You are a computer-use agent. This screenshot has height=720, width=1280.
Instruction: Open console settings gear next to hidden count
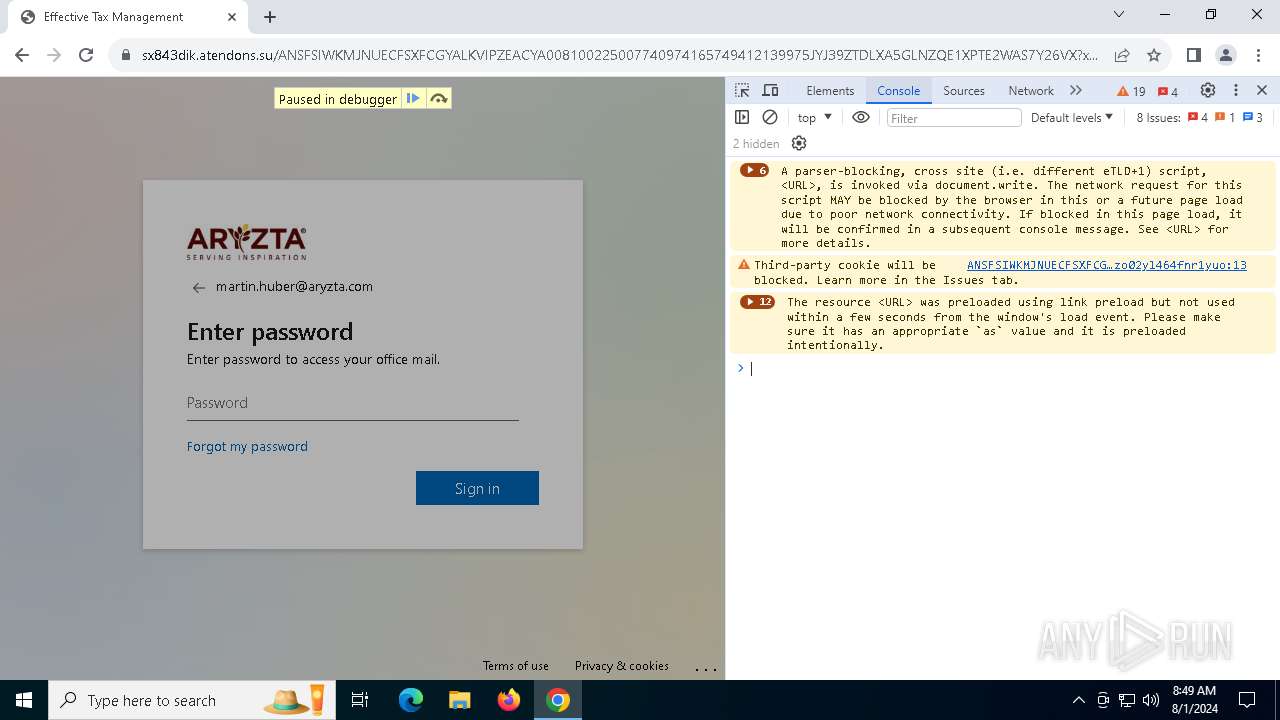pyautogui.click(x=799, y=143)
